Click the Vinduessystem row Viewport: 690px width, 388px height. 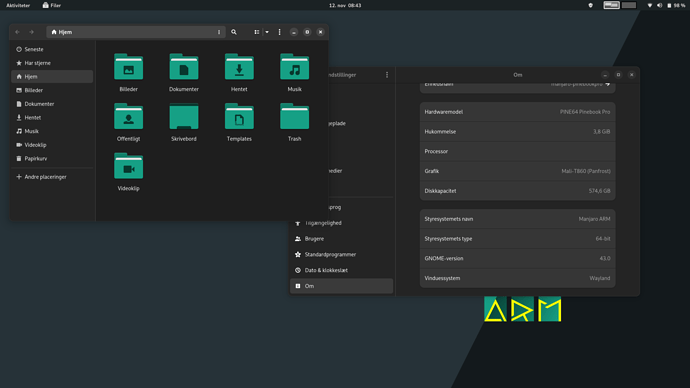point(518,278)
